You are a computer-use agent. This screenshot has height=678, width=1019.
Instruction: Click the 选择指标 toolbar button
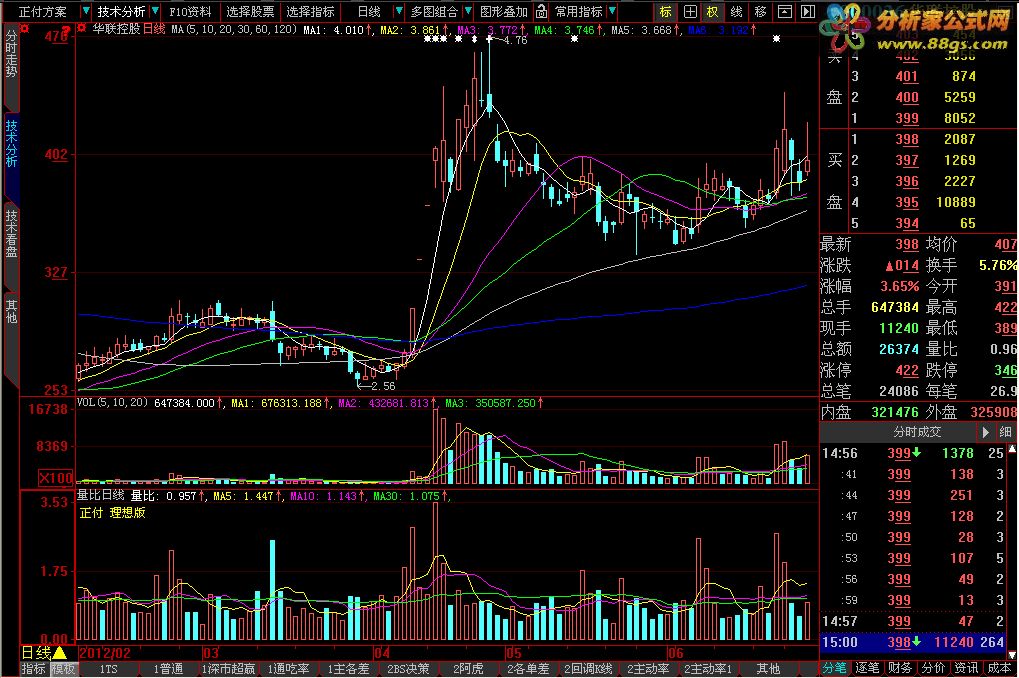(x=311, y=12)
